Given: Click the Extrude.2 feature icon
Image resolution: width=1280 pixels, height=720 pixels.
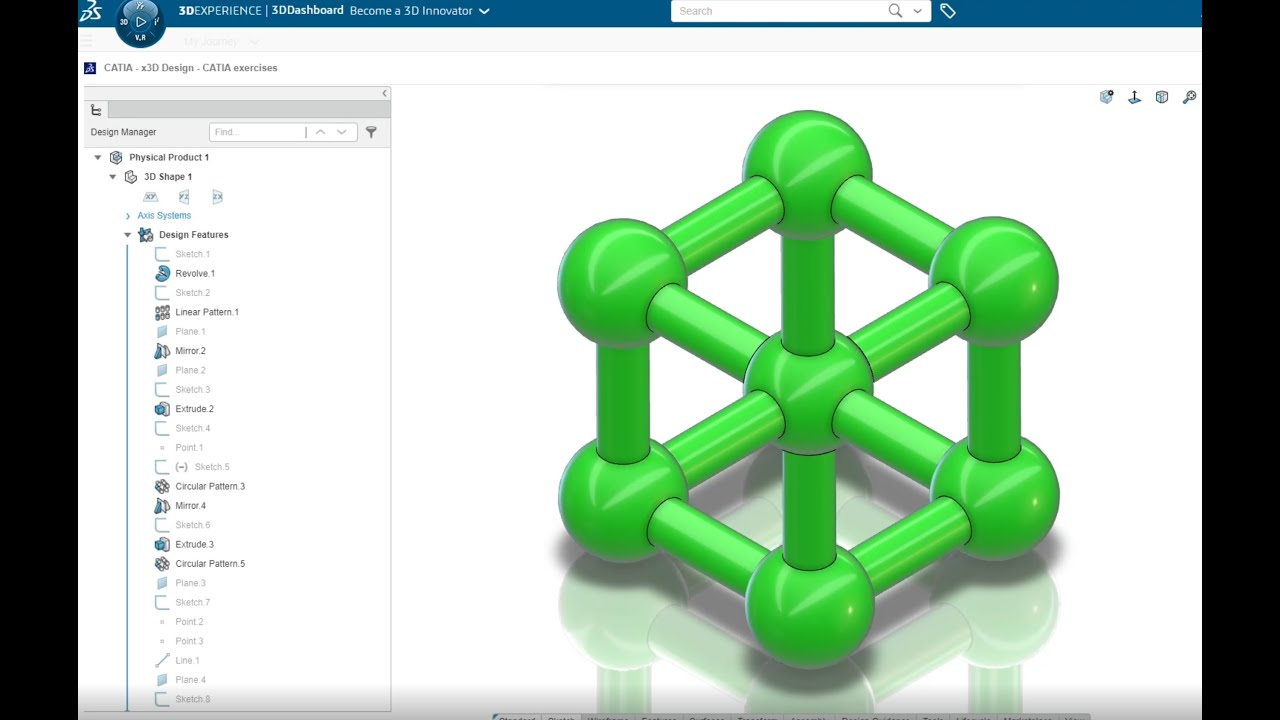Looking at the screenshot, I should tap(162, 409).
